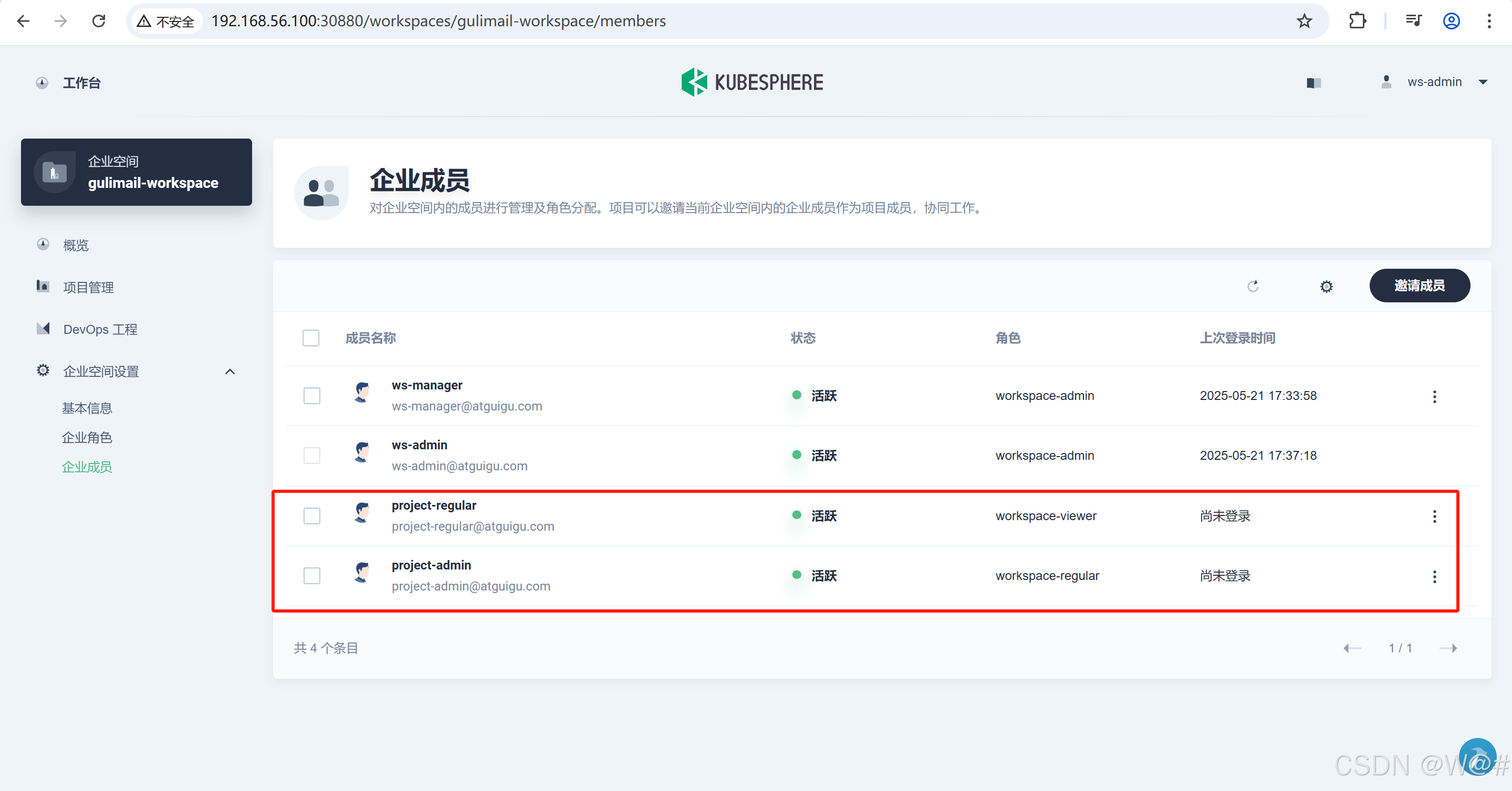
Task: Open the documentation book icon in header
Action: [x=1313, y=83]
